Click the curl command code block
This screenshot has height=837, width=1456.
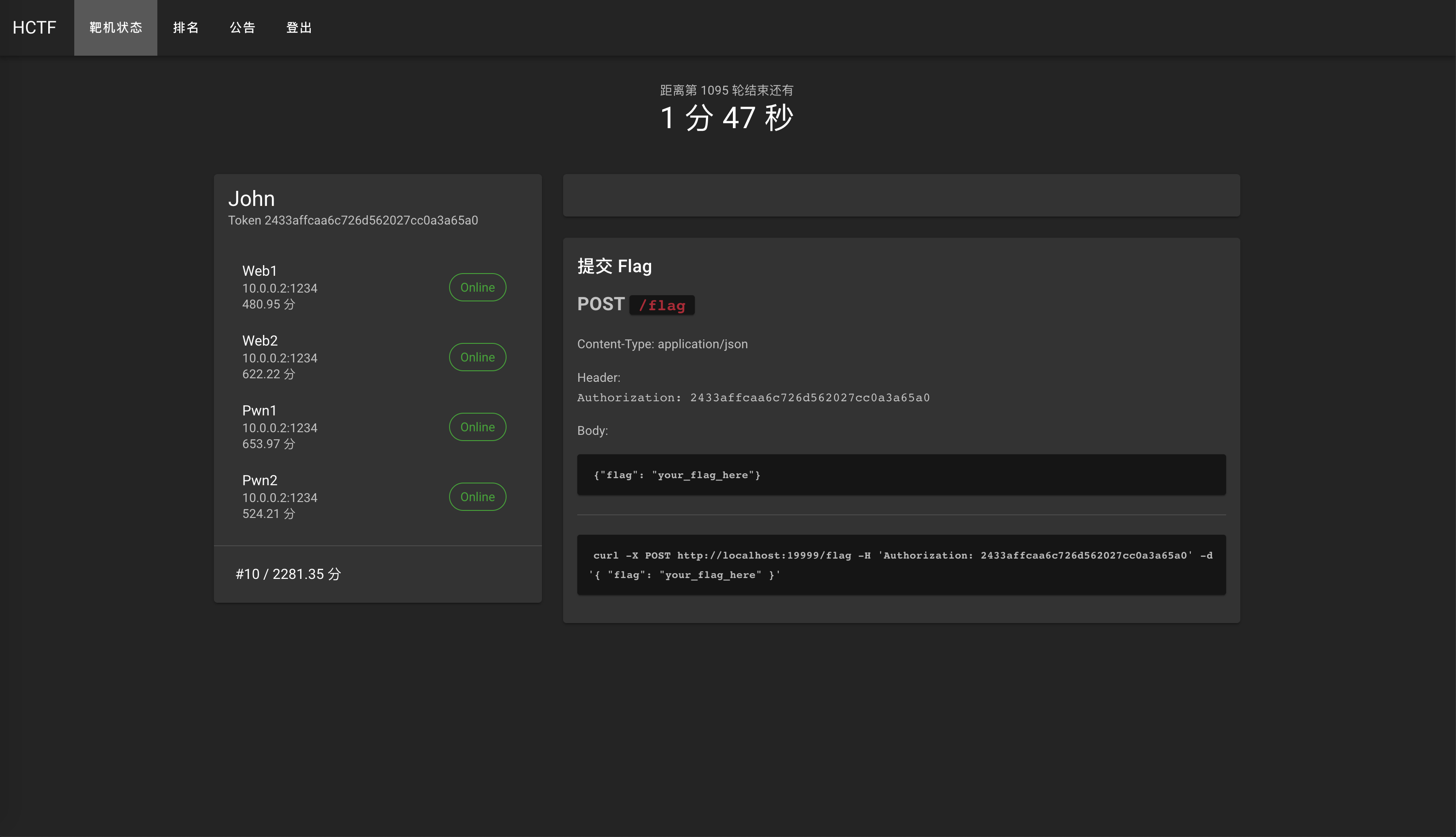point(901,564)
